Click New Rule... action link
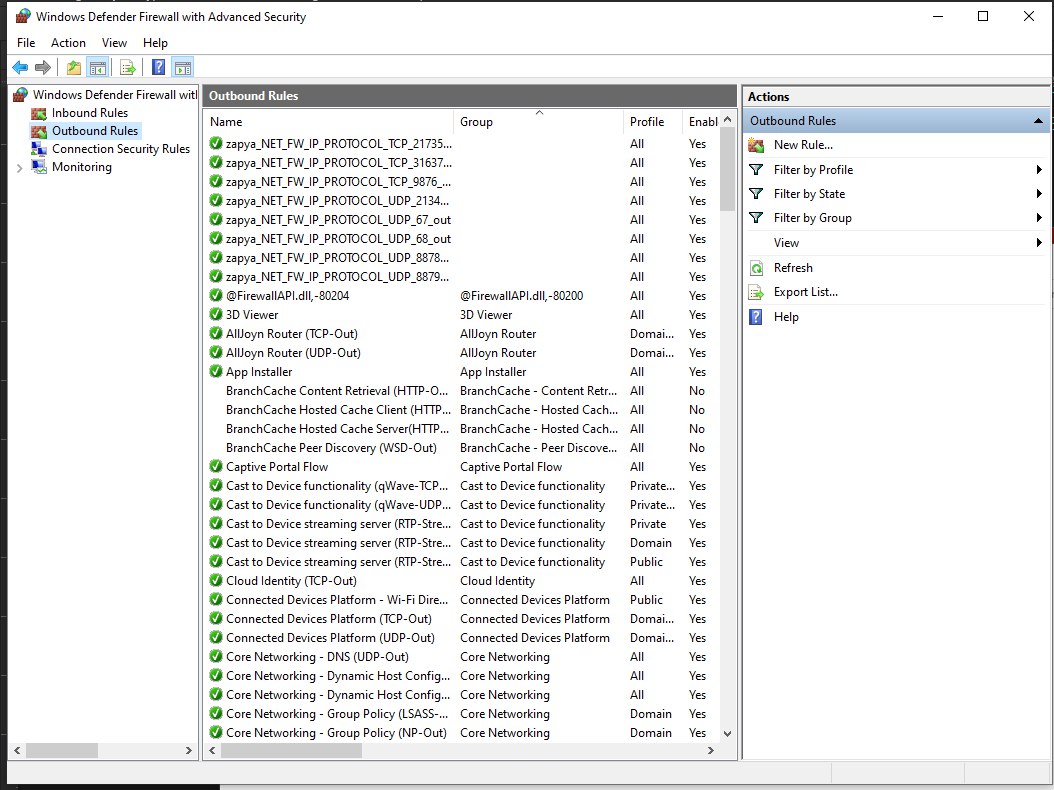Viewport: 1054px width, 790px height. (803, 145)
